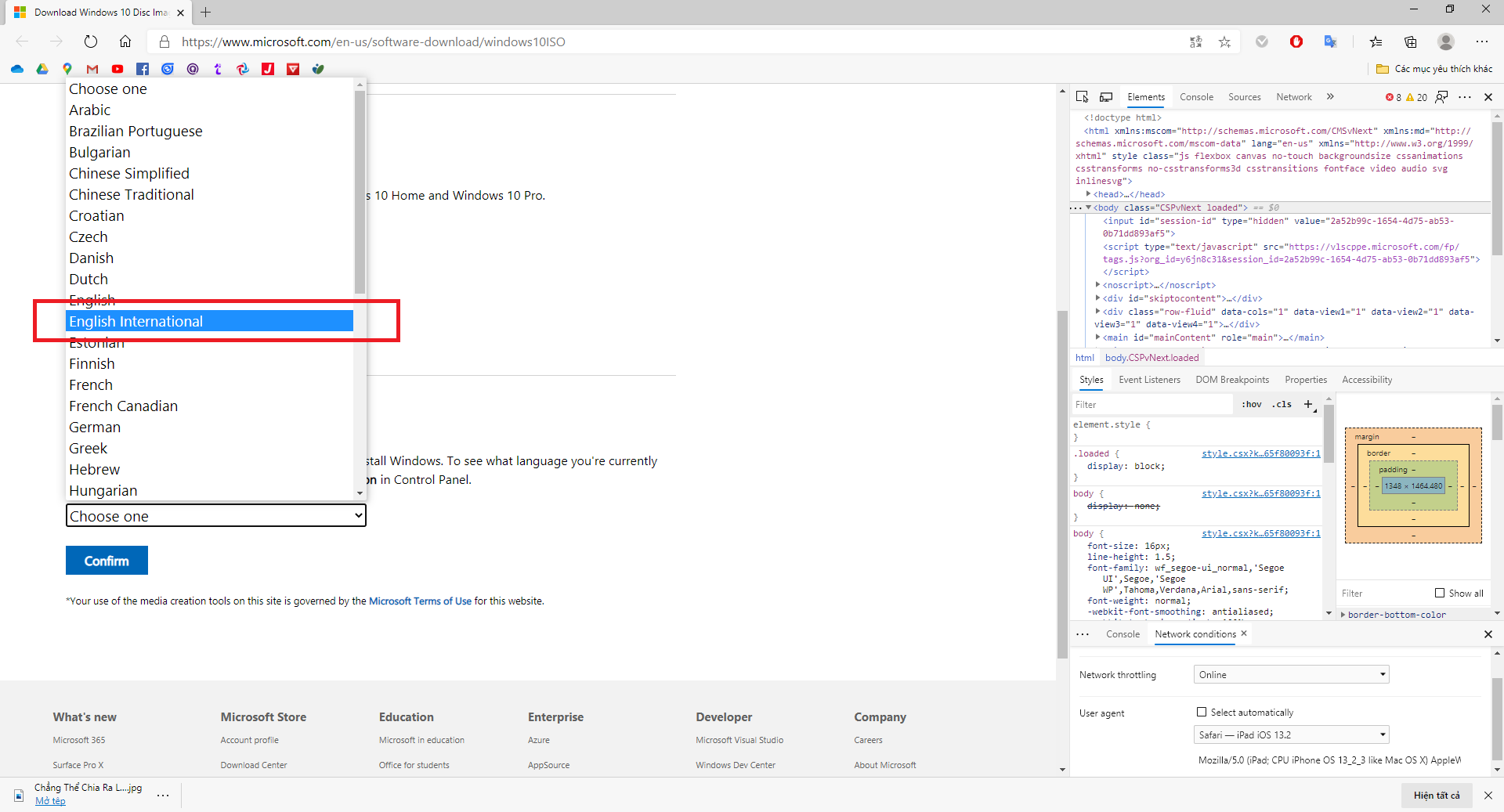Image resolution: width=1504 pixels, height=812 pixels.
Task: Switch to the Network DevTools tab
Action: tap(1293, 97)
